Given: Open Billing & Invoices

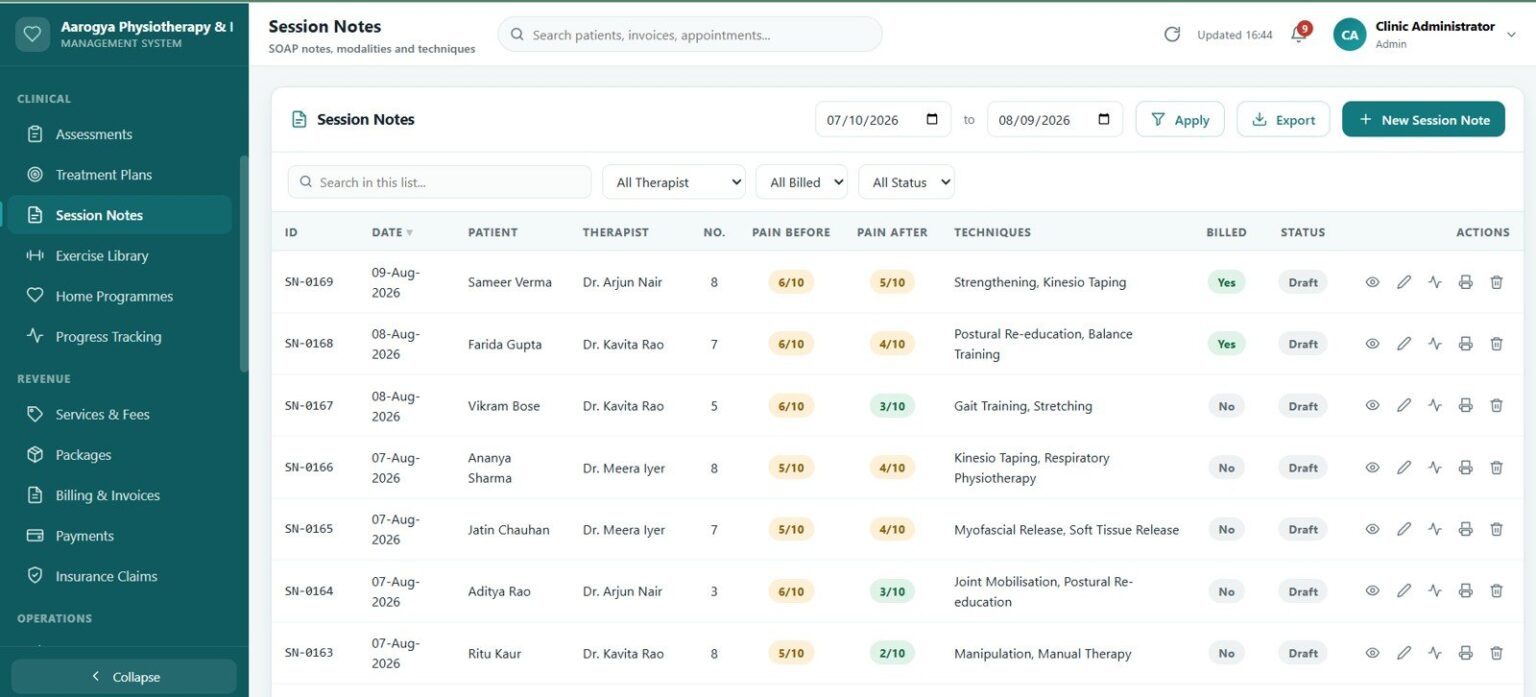Looking at the screenshot, I should [120, 495].
